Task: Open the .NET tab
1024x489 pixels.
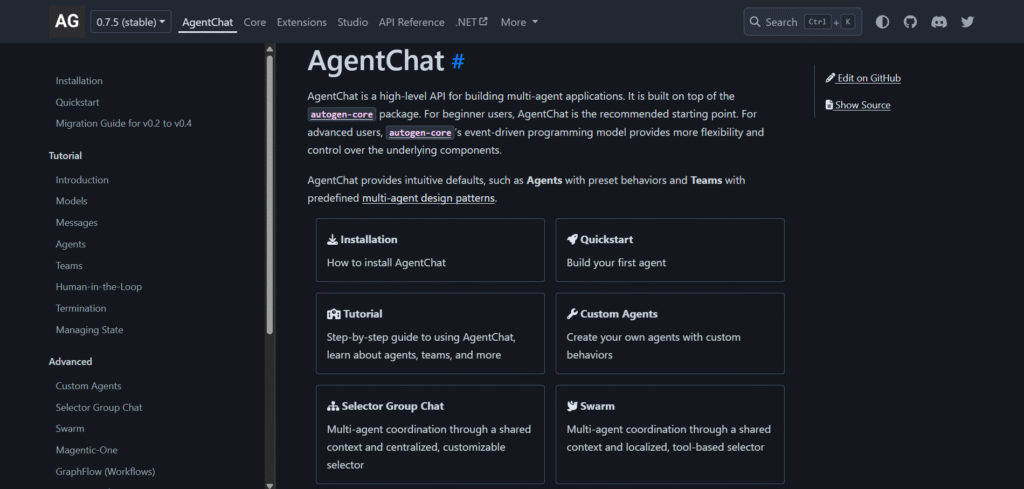Action: [472, 22]
